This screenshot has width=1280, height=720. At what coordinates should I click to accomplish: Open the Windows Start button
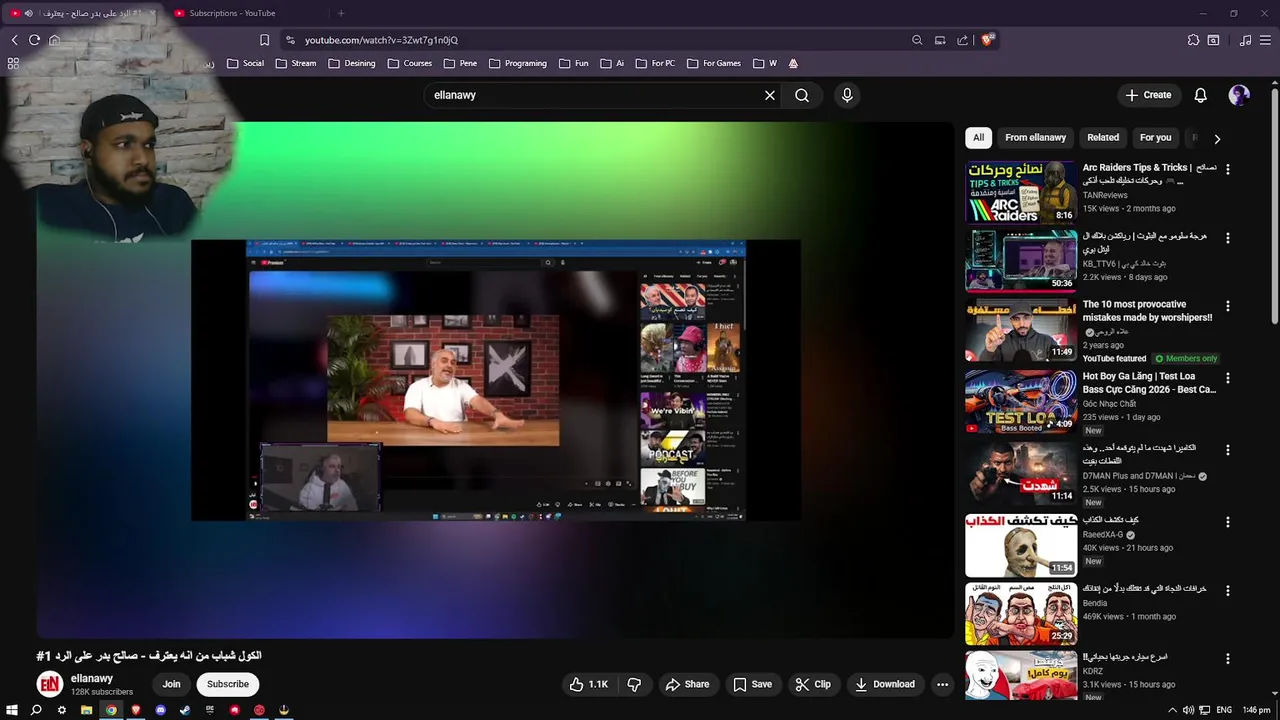[12, 710]
